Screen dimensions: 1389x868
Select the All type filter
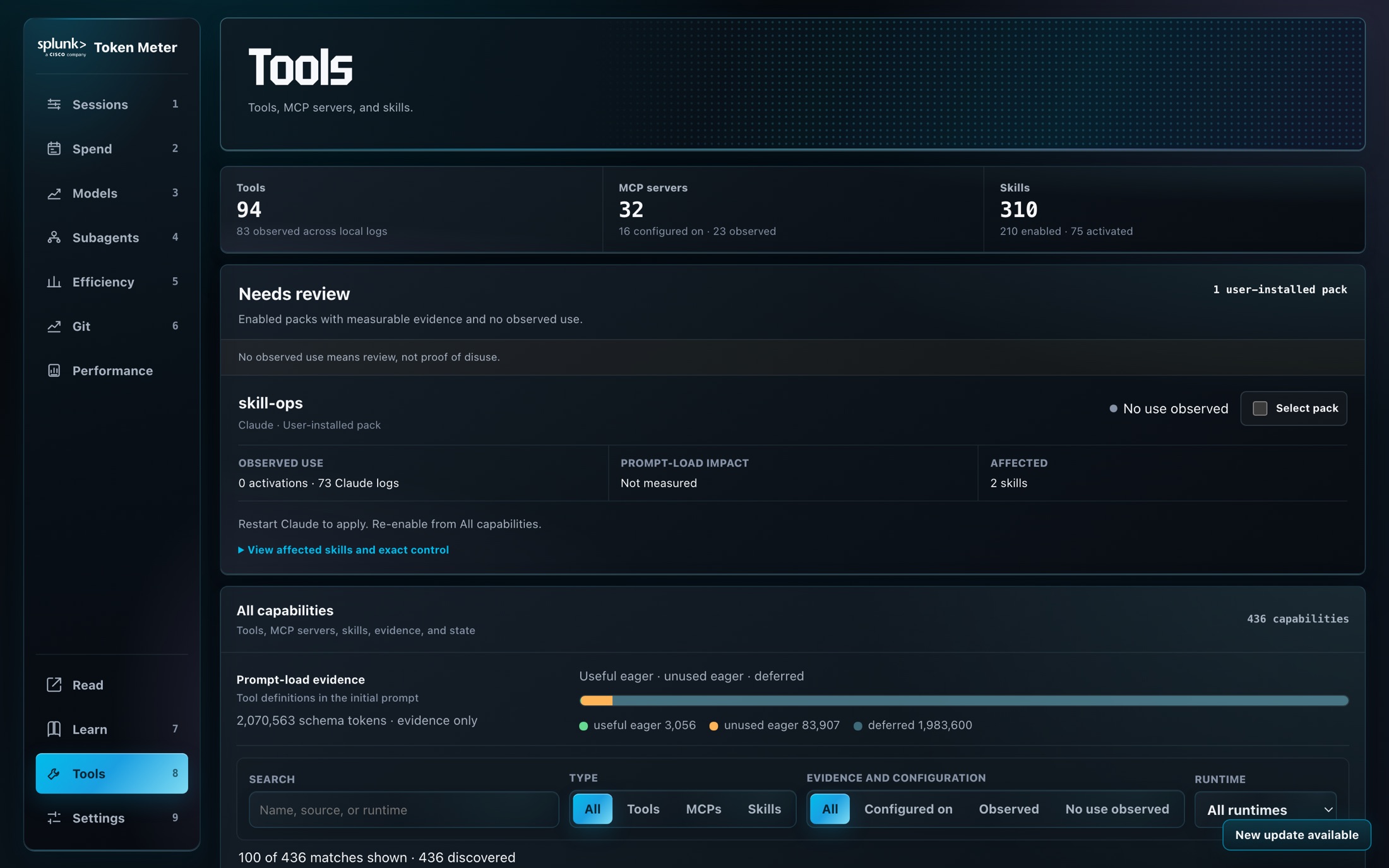[x=592, y=809]
